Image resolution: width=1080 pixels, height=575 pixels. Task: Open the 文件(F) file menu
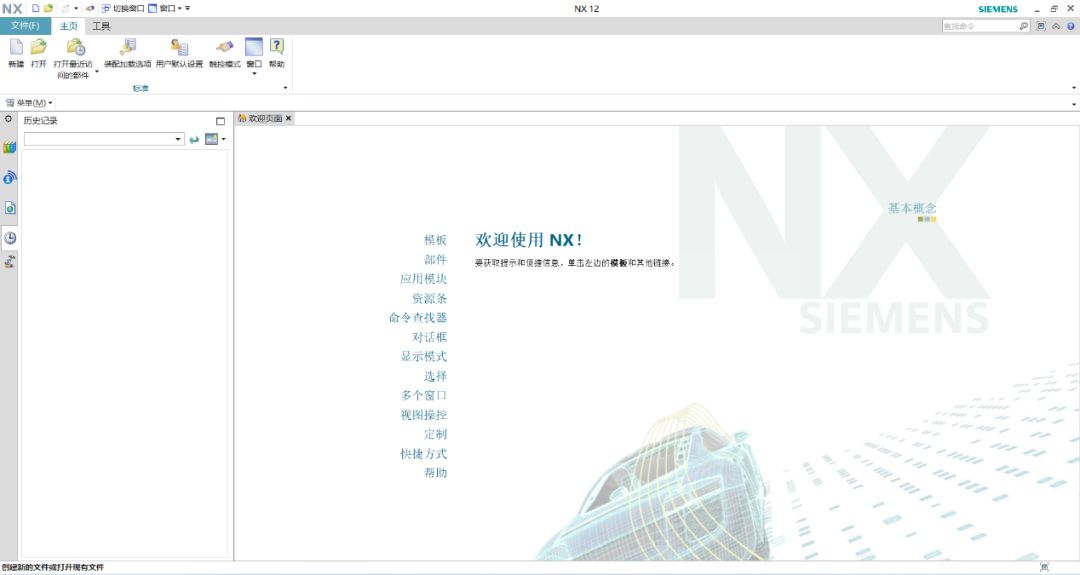click(x=25, y=26)
